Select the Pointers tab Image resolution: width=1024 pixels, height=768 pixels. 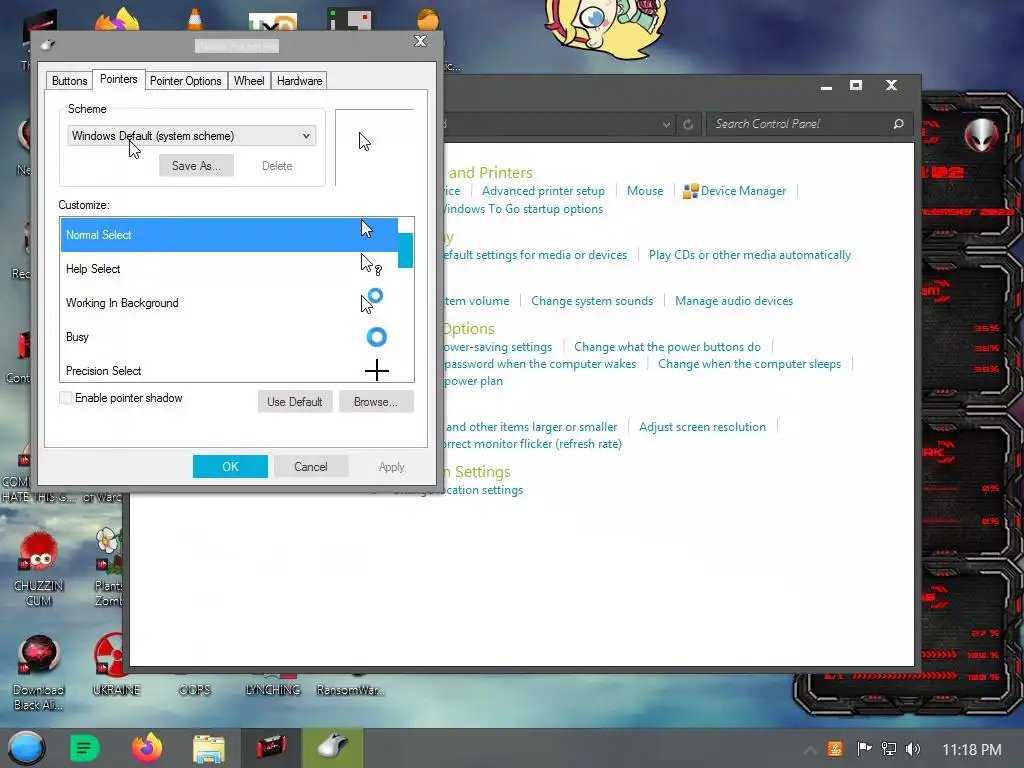[x=118, y=79]
